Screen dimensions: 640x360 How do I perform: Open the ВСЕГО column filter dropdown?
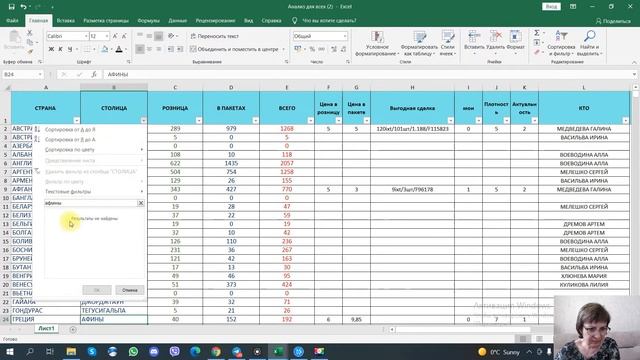pos(310,120)
